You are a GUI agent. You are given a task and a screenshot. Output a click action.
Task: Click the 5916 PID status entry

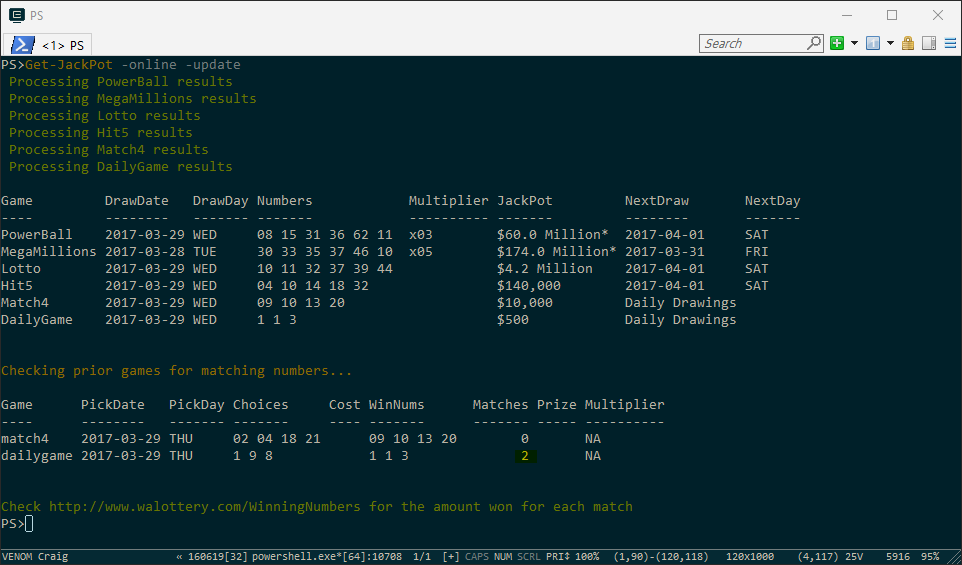click(898, 557)
